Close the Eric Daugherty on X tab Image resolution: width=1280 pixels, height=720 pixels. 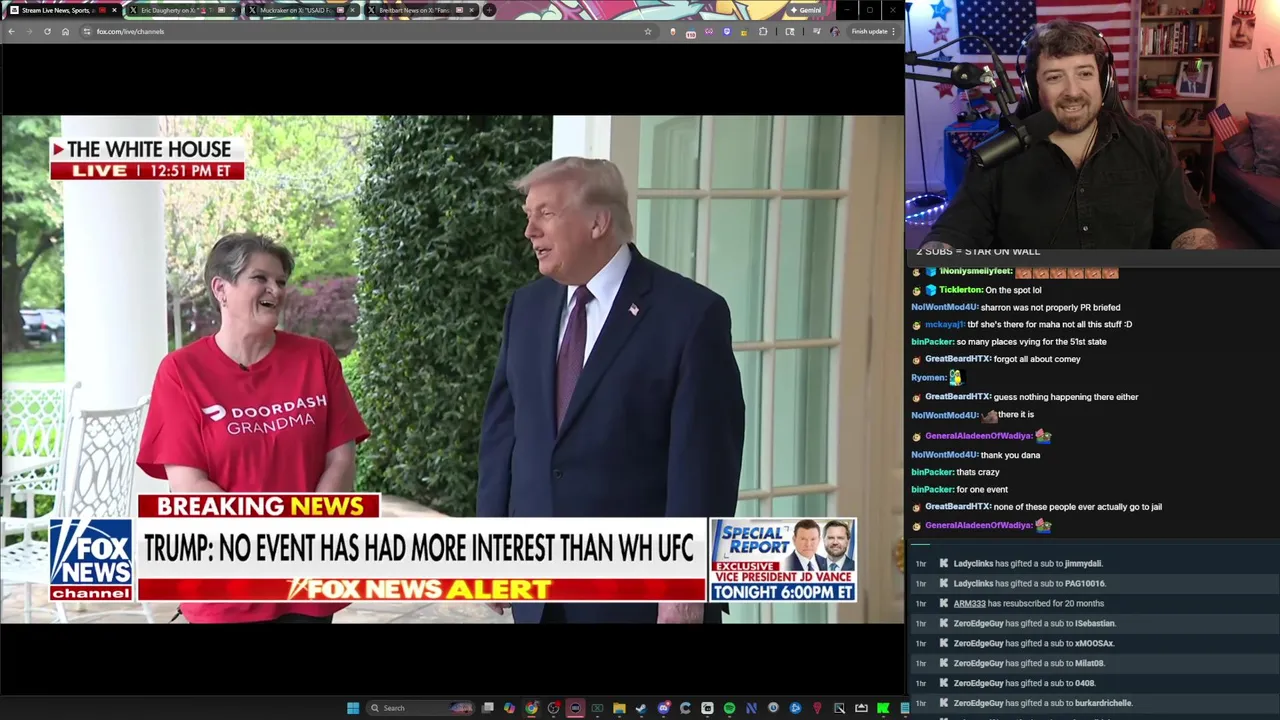click(x=233, y=10)
